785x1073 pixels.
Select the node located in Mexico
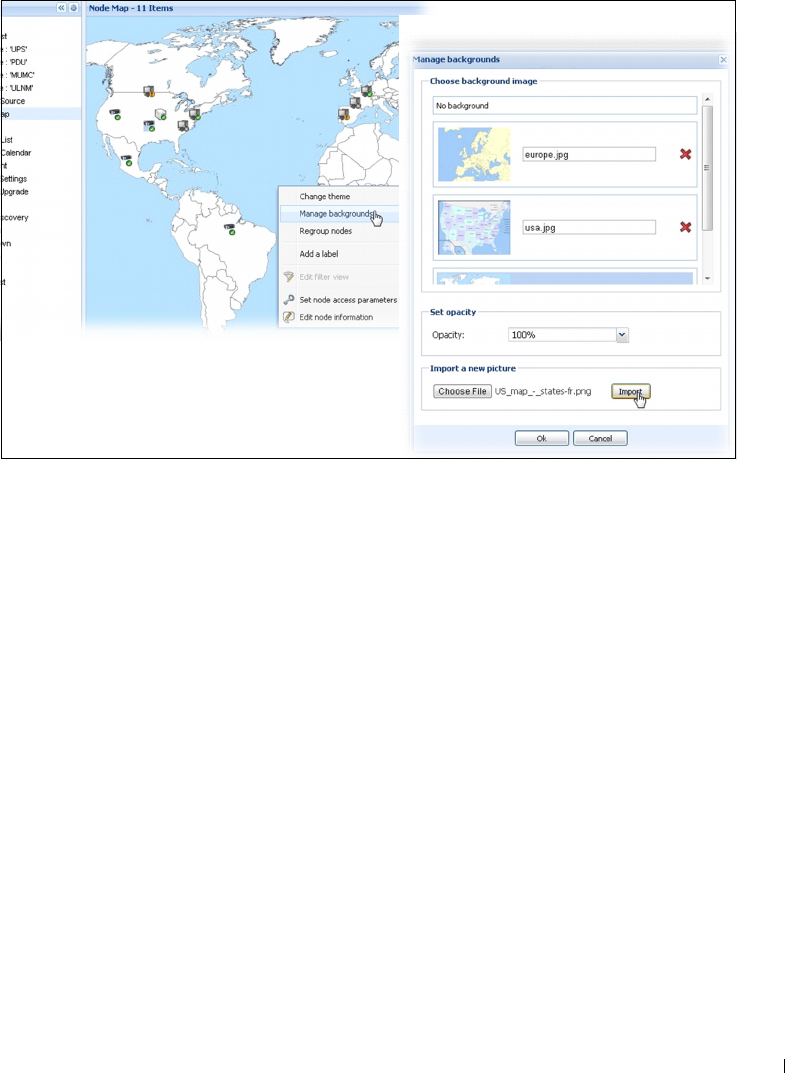[x=127, y=161]
